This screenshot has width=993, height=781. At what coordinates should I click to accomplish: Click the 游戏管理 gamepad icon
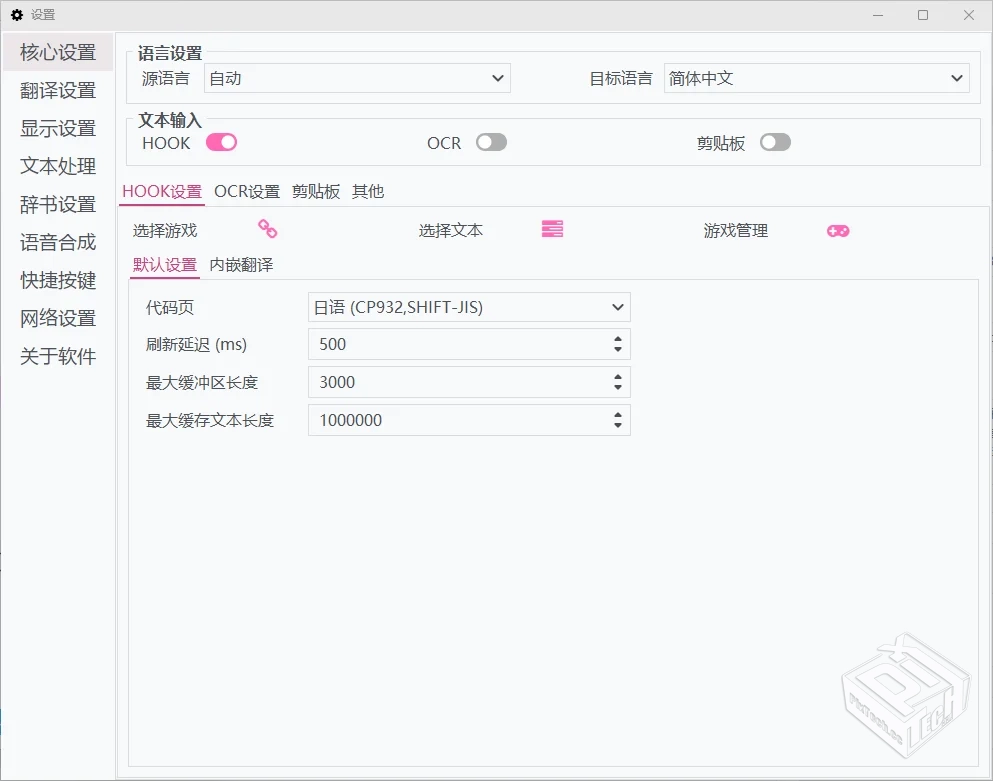(x=838, y=230)
